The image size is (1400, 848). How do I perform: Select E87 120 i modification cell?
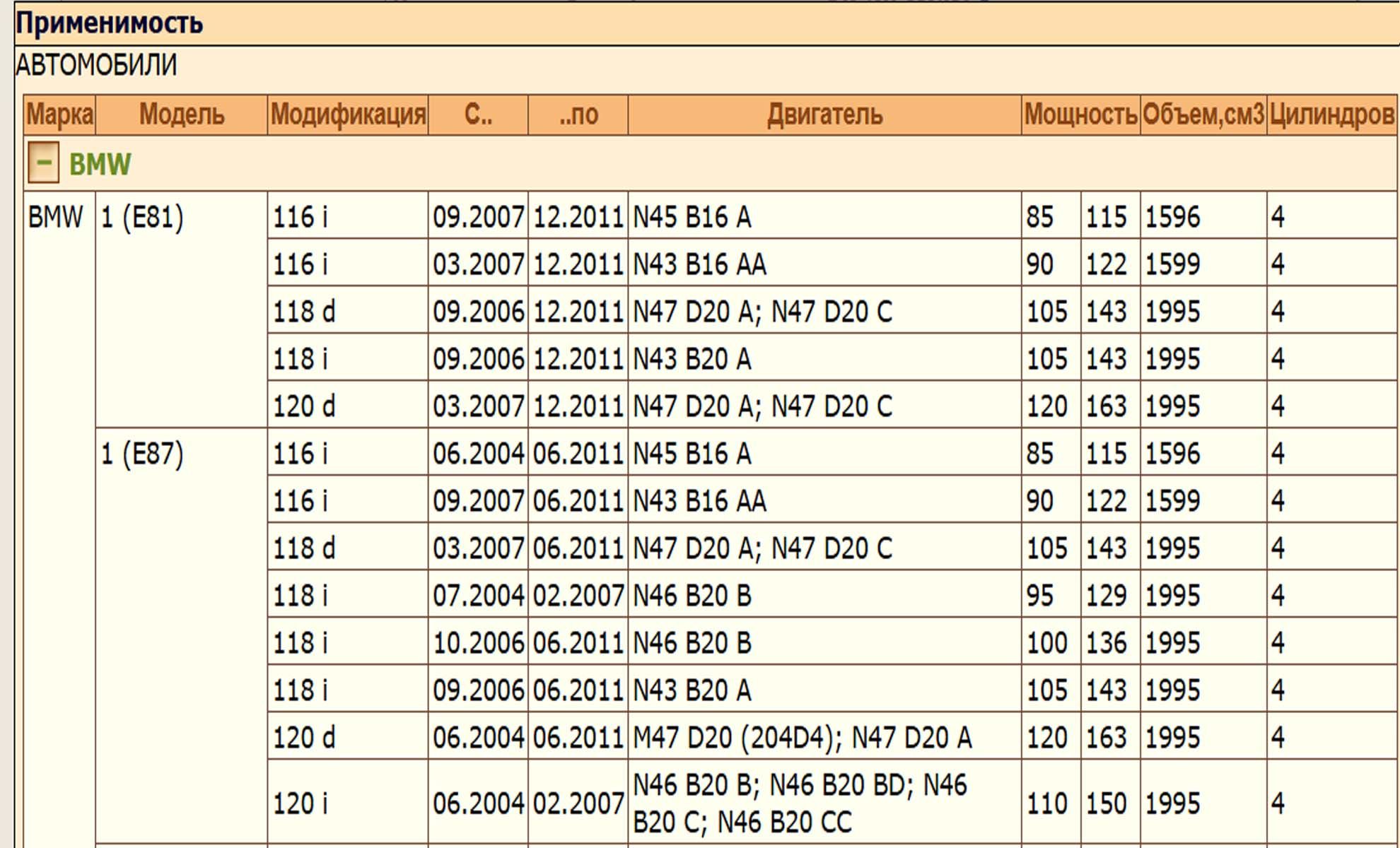tap(301, 803)
